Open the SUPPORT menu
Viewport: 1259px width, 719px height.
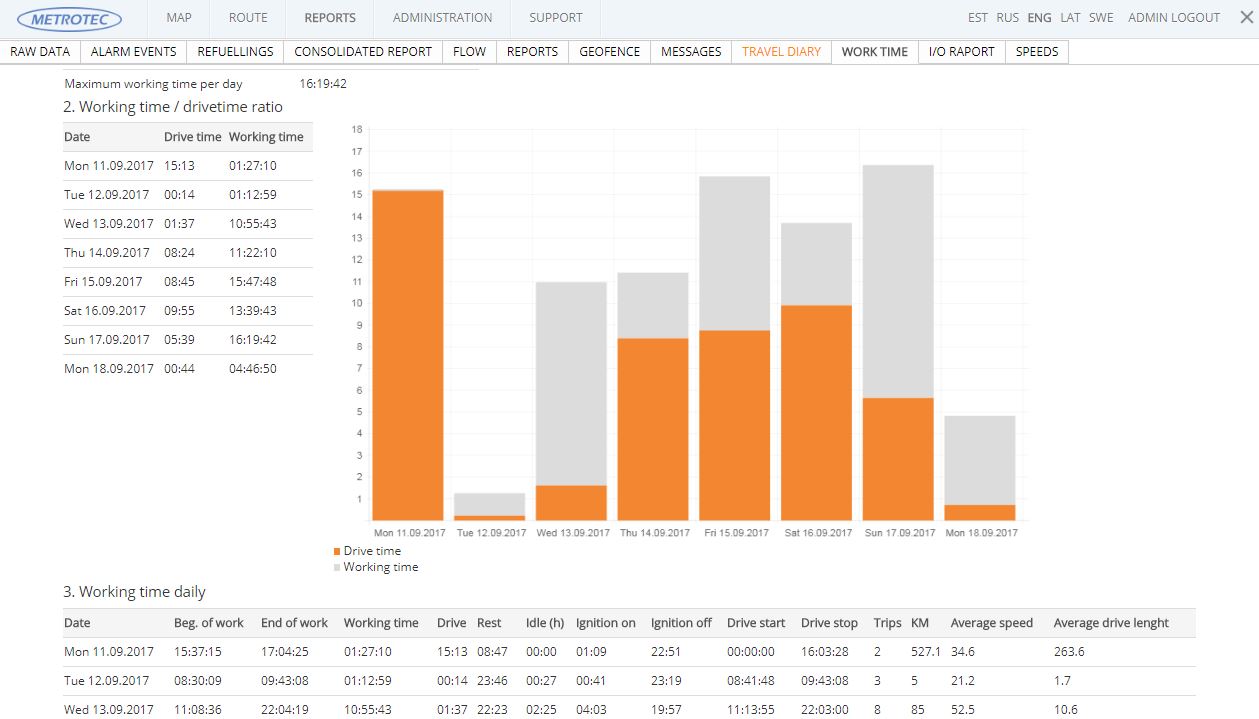[x=555, y=17]
